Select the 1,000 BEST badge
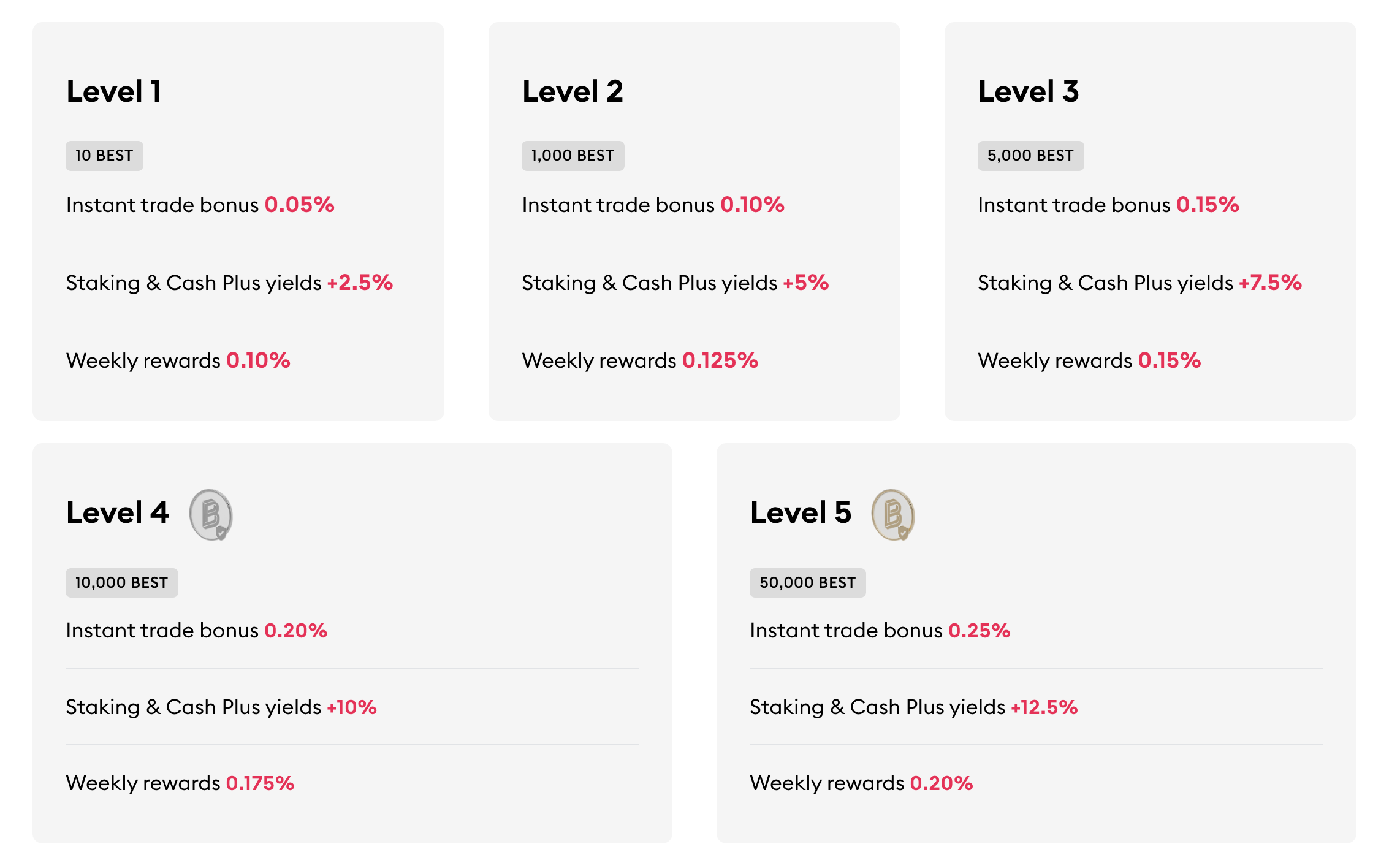The height and width of the screenshot is (852, 1400). pos(573,156)
